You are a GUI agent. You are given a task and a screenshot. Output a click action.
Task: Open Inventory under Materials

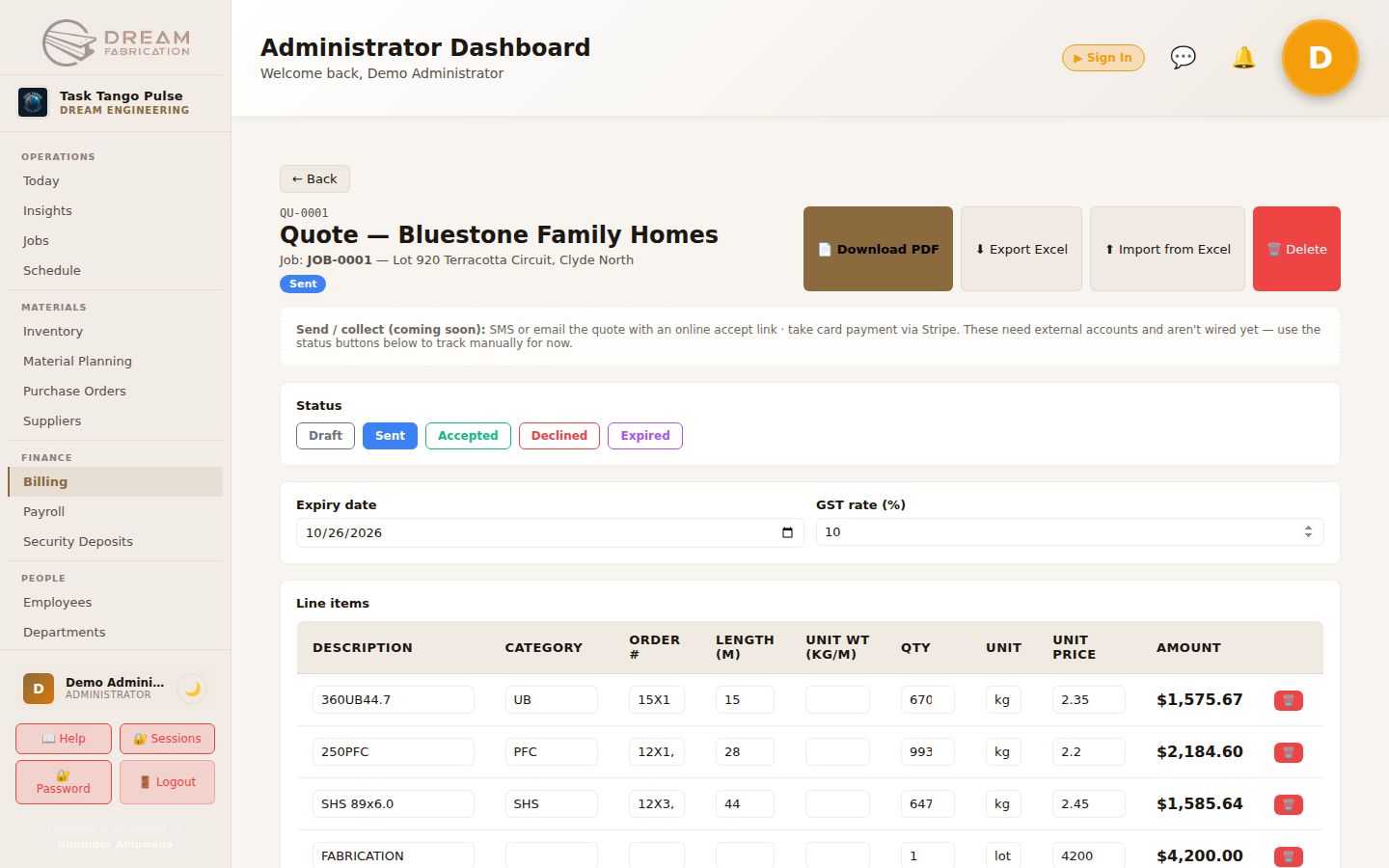tap(115, 331)
